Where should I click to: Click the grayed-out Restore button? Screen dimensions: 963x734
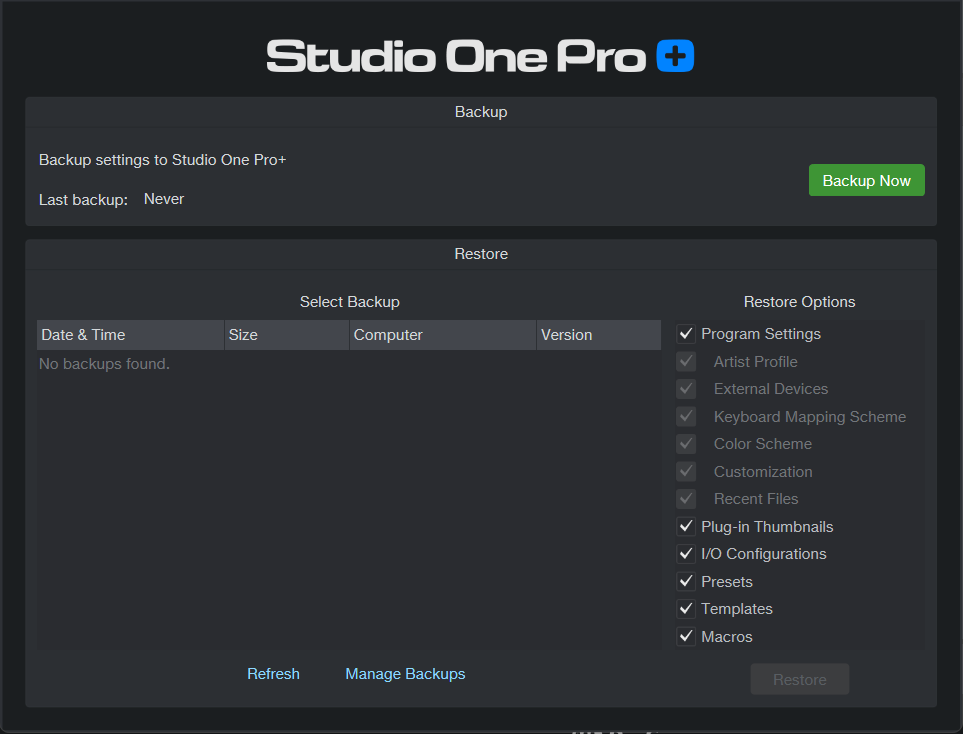pos(800,679)
